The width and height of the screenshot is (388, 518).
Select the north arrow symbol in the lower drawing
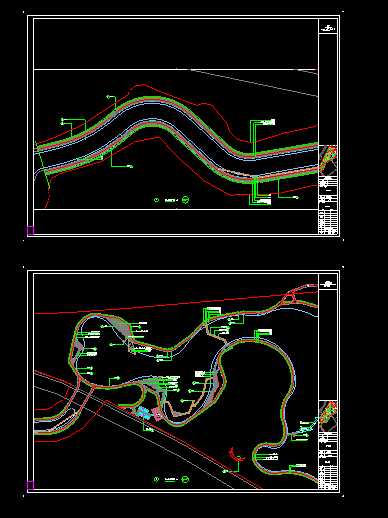186,479
